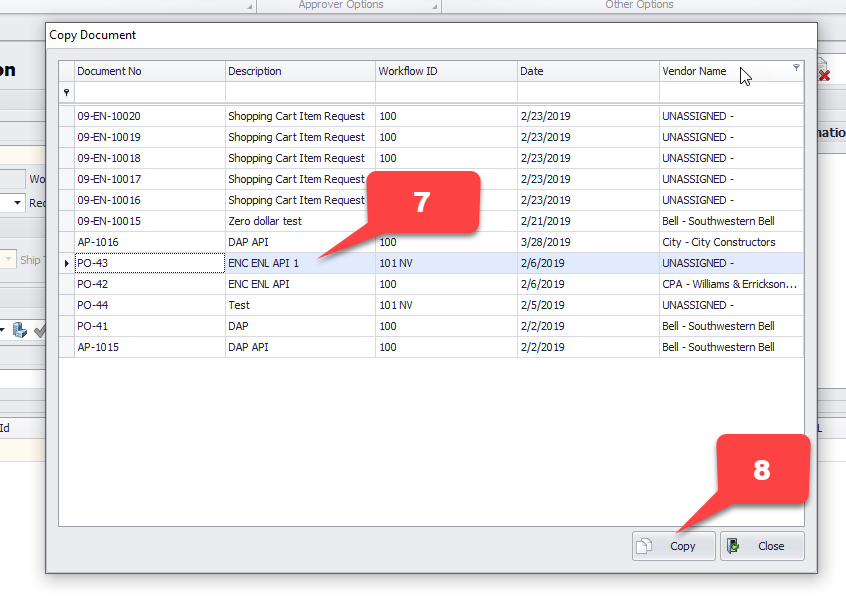The width and height of the screenshot is (846, 603).
Task: Sort by the Document No column header
Action: [x=149, y=71]
